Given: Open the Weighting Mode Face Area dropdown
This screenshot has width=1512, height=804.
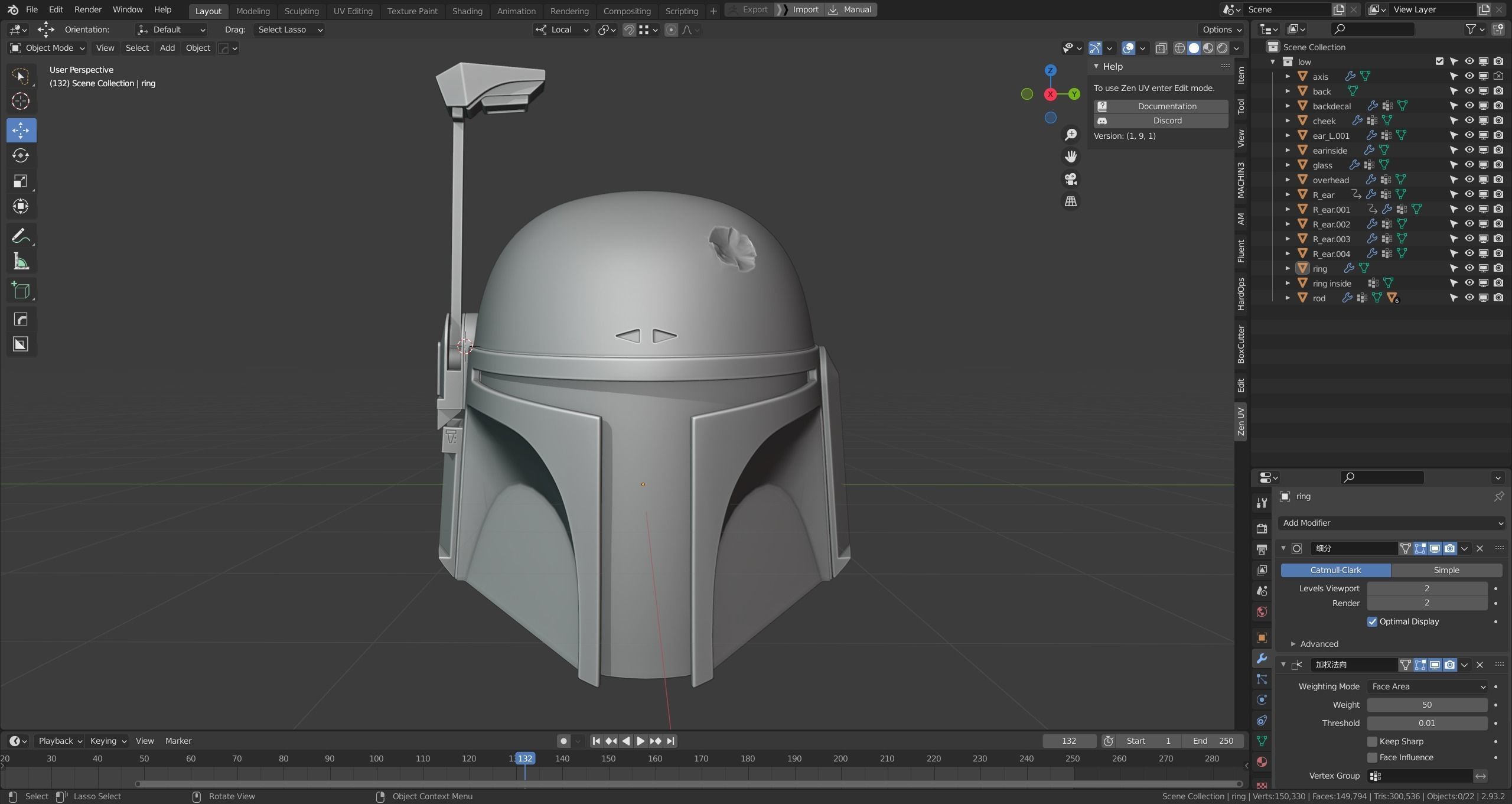Looking at the screenshot, I should [x=1427, y=686].
